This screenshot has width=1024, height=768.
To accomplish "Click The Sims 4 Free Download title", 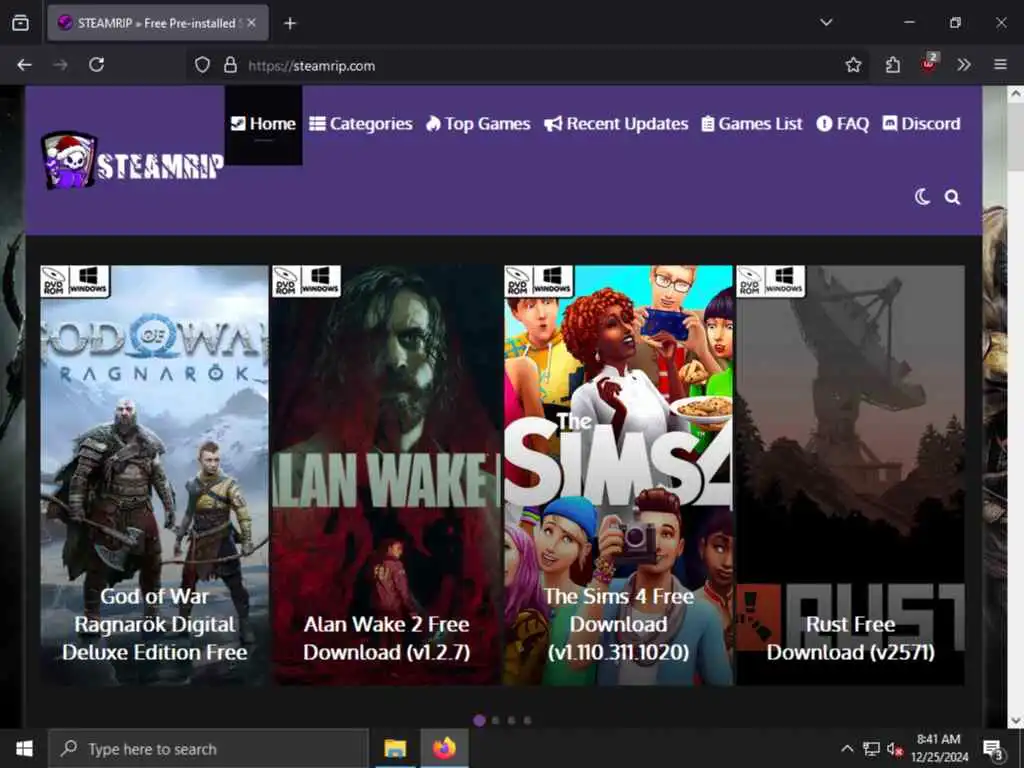I will coord(618,624).
